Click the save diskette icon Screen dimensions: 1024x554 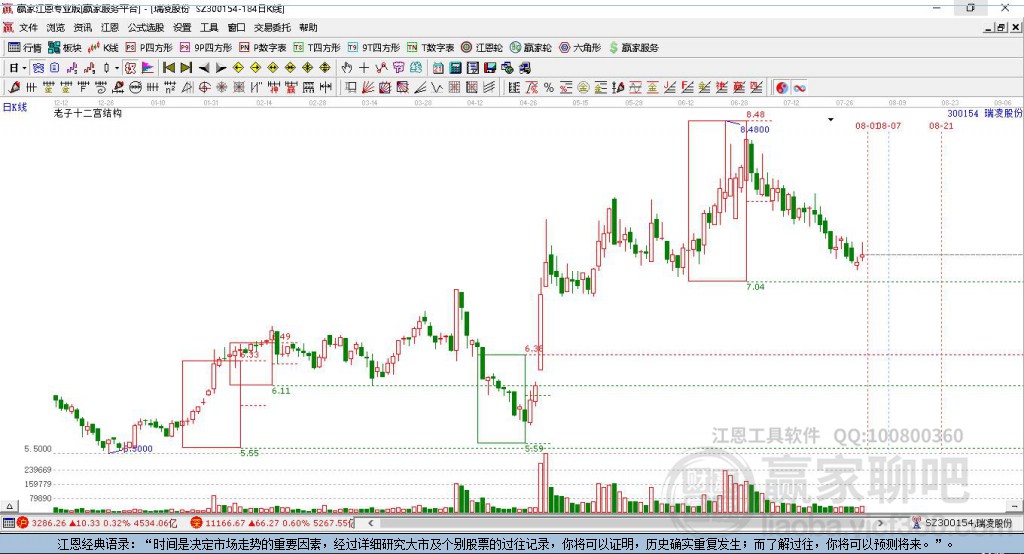[490, 67]
